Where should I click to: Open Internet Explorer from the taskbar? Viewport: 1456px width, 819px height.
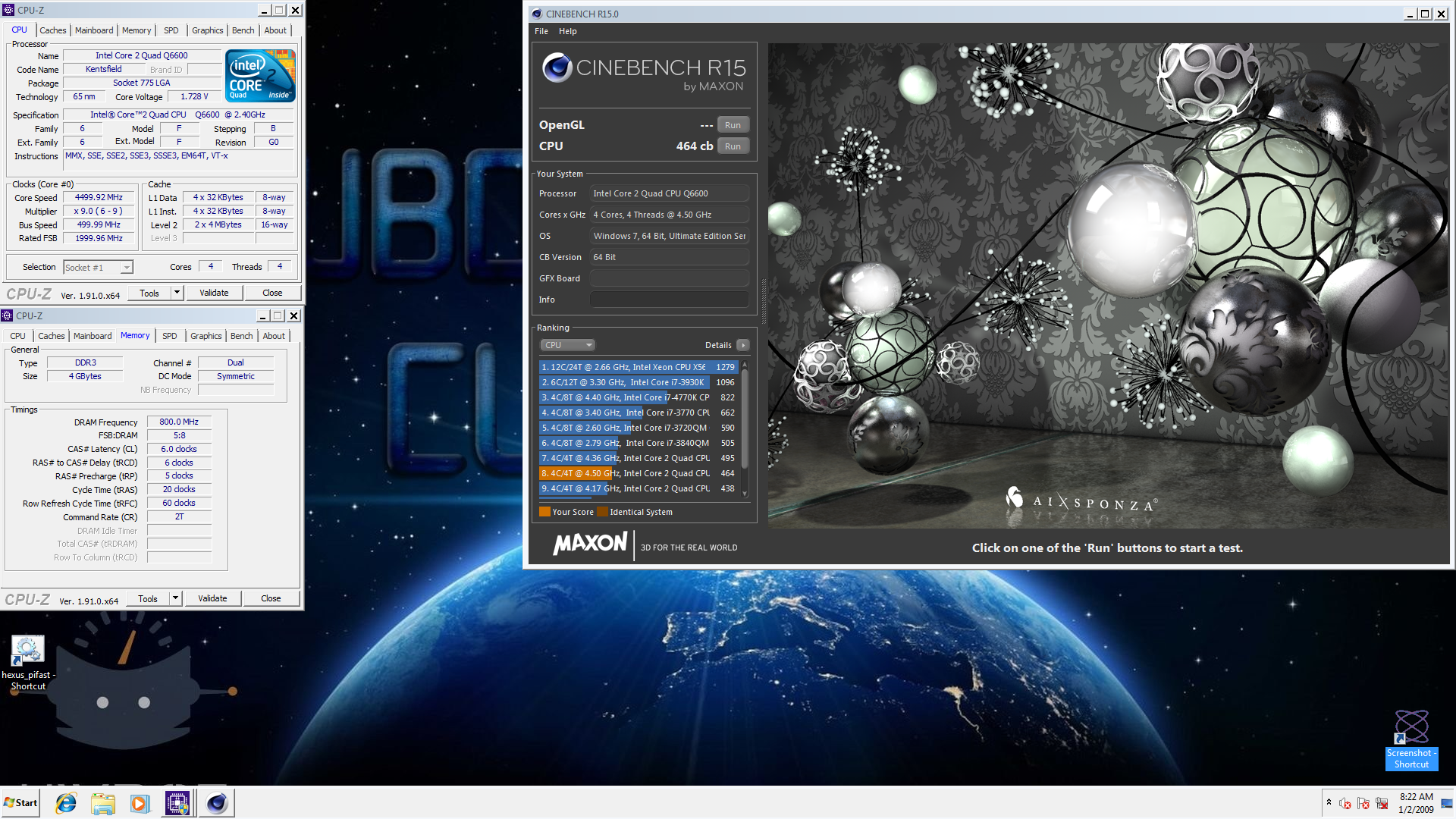66,803
